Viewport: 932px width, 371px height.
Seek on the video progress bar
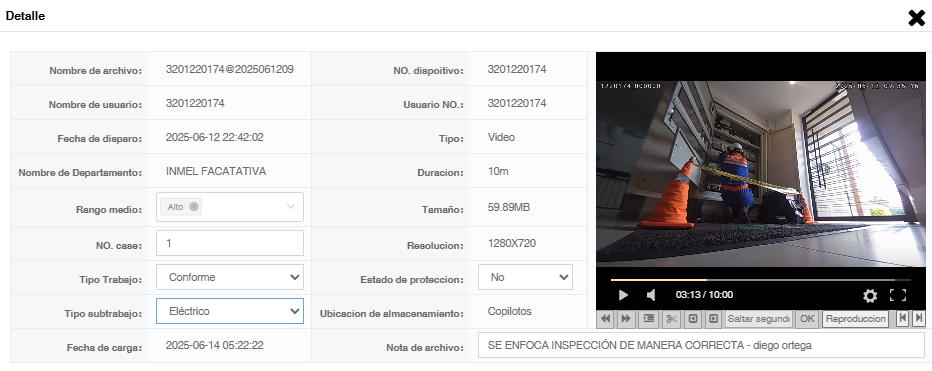coord(760,279)
